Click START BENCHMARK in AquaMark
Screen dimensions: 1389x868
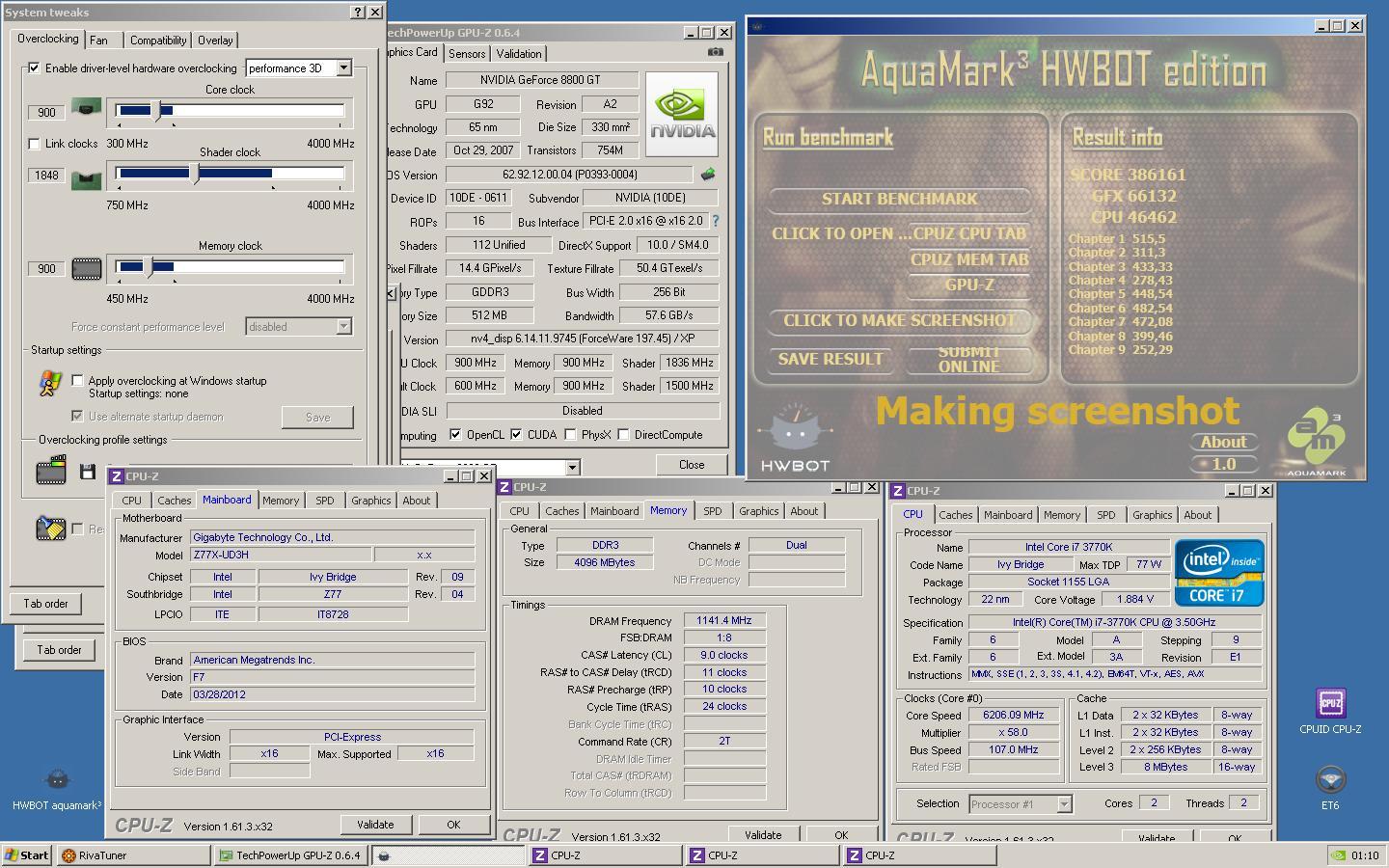[899, 199]
